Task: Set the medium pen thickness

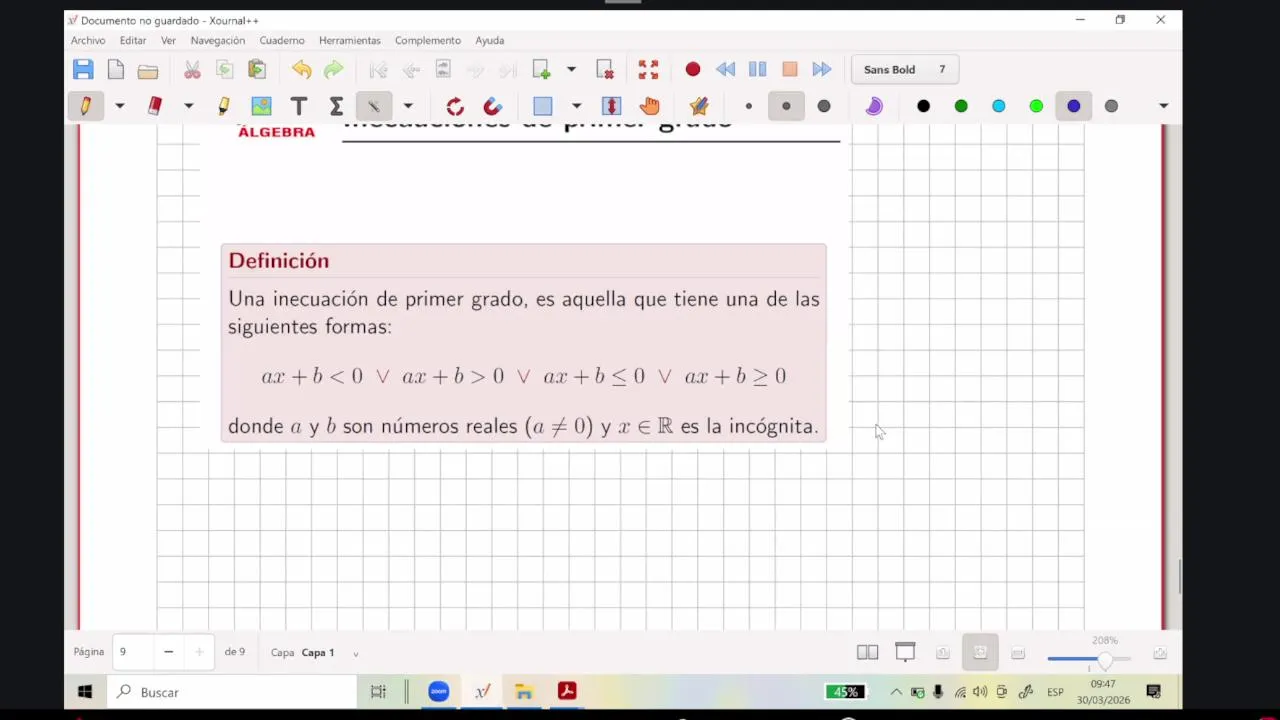Action: point(786,106)
